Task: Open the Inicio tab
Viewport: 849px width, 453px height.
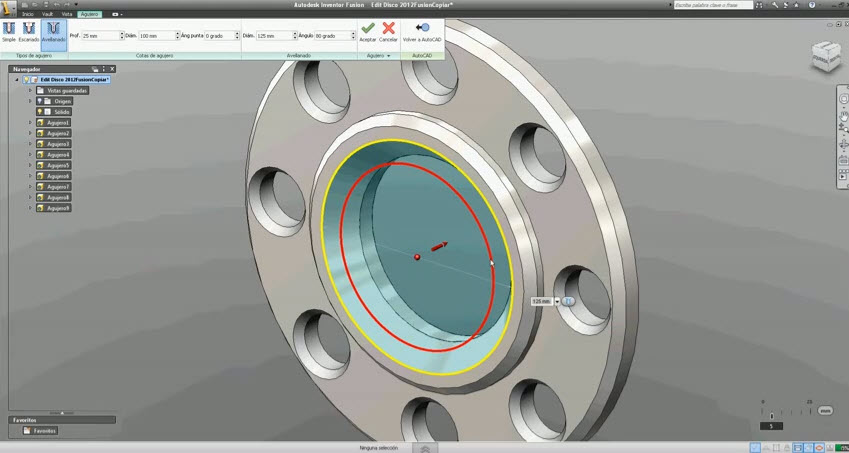Action: point(28,14)
